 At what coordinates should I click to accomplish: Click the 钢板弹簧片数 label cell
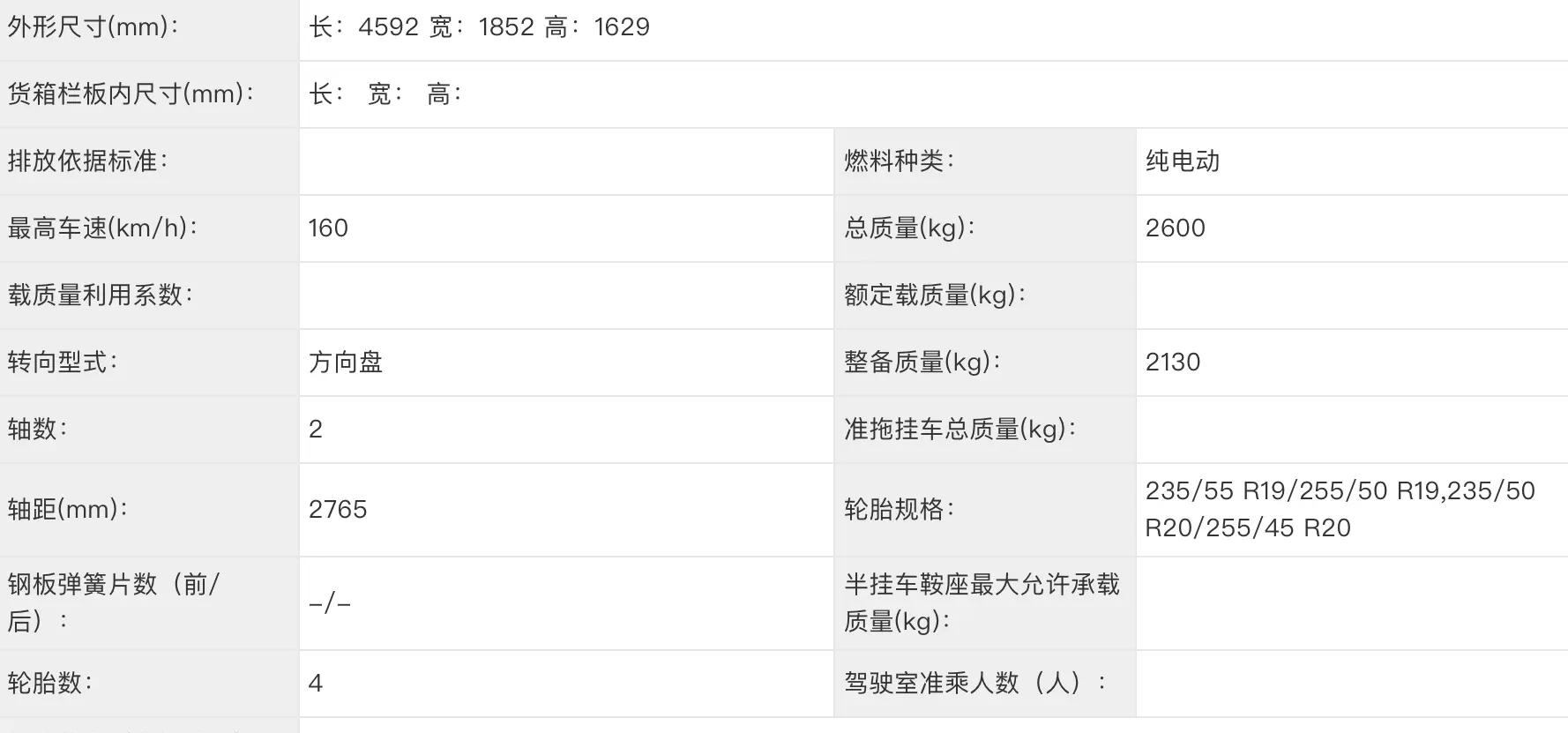149,603
